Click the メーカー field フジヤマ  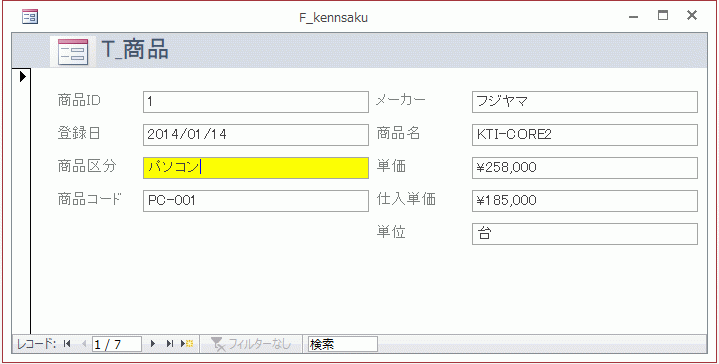(x=585, y=102)
